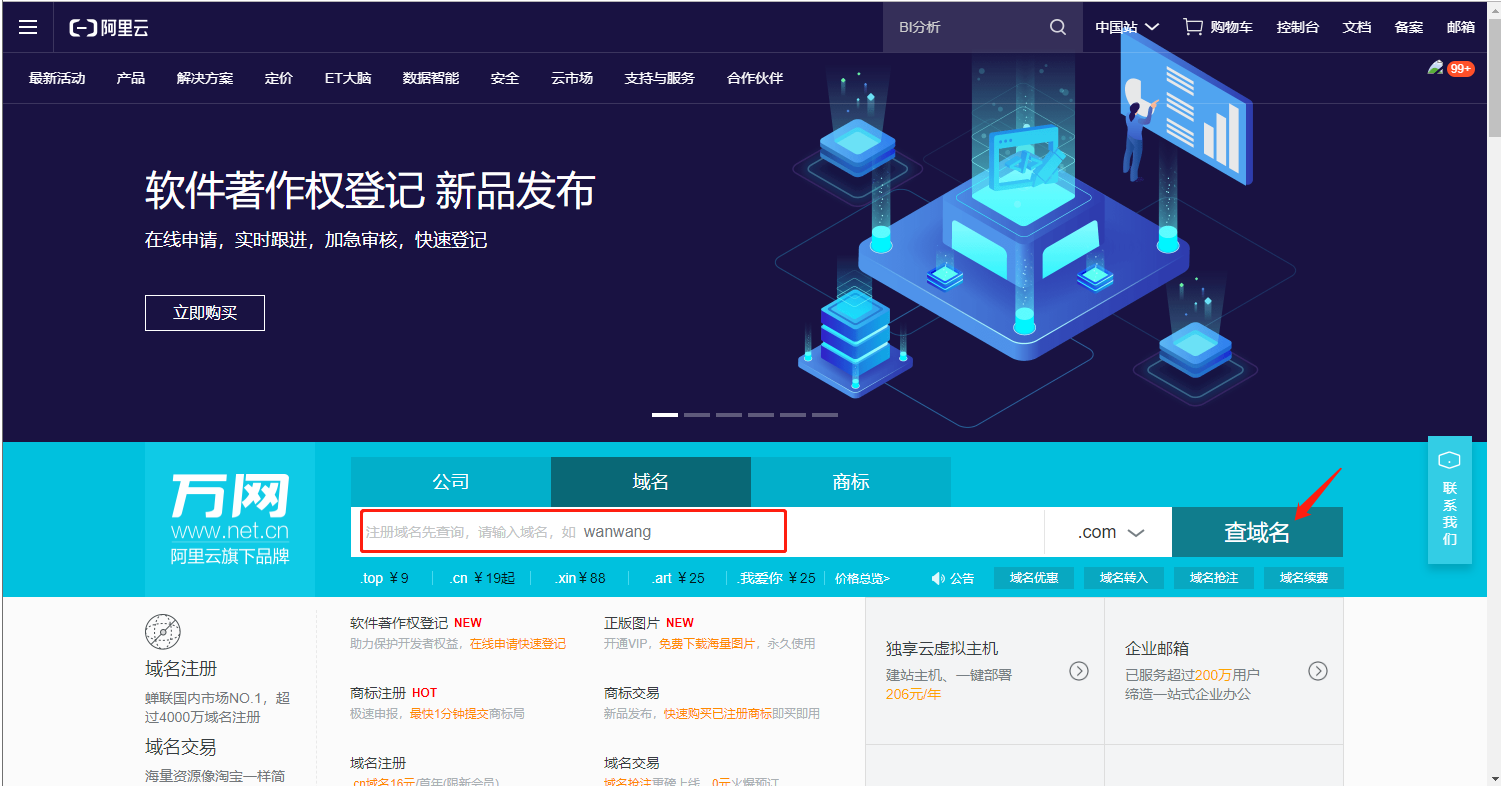Viewport: 1501px width, 786px height.
Task: Open 域名交易 in left column
Action: 181,747
